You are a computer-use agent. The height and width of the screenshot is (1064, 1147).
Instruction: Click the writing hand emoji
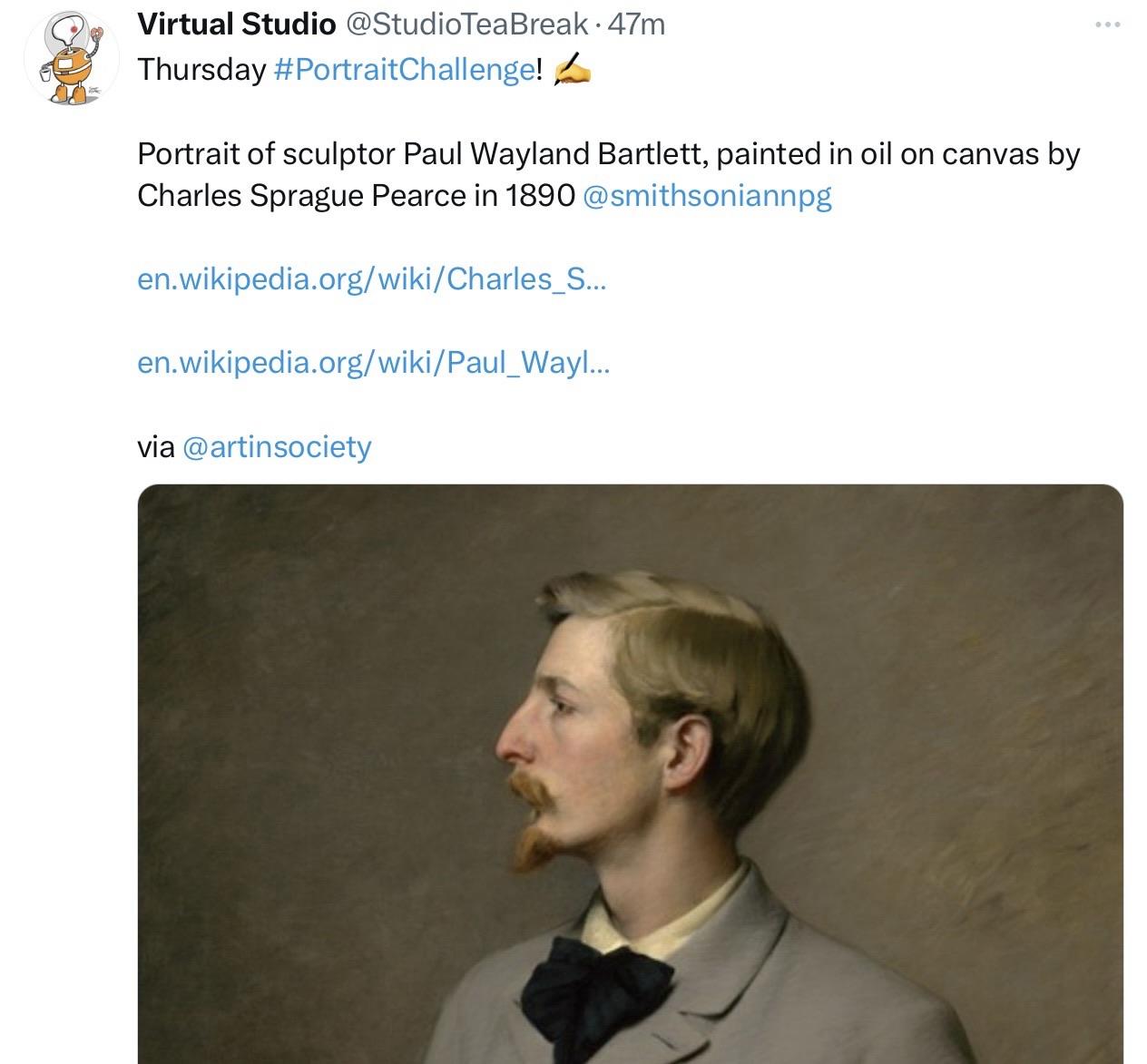pos(571,69)
